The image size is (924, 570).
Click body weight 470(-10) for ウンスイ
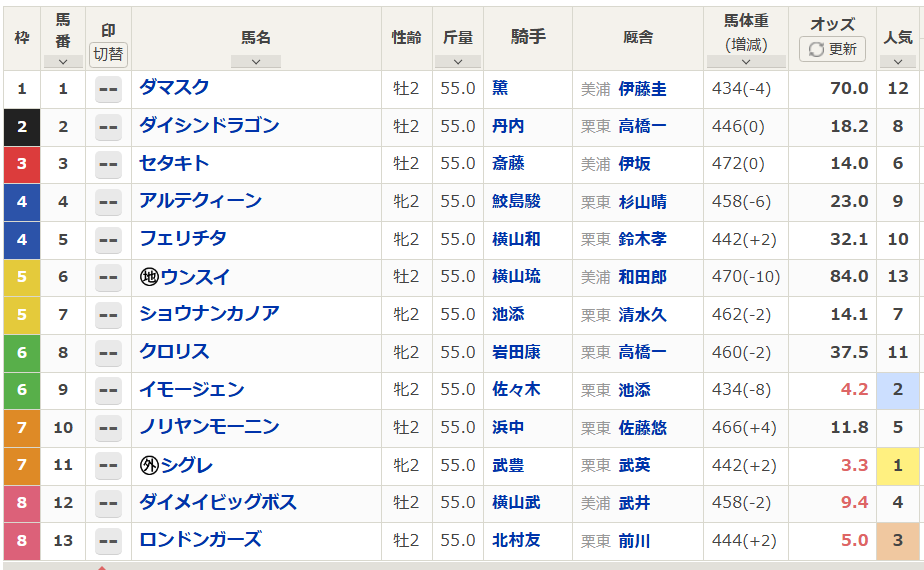(746, 276)
